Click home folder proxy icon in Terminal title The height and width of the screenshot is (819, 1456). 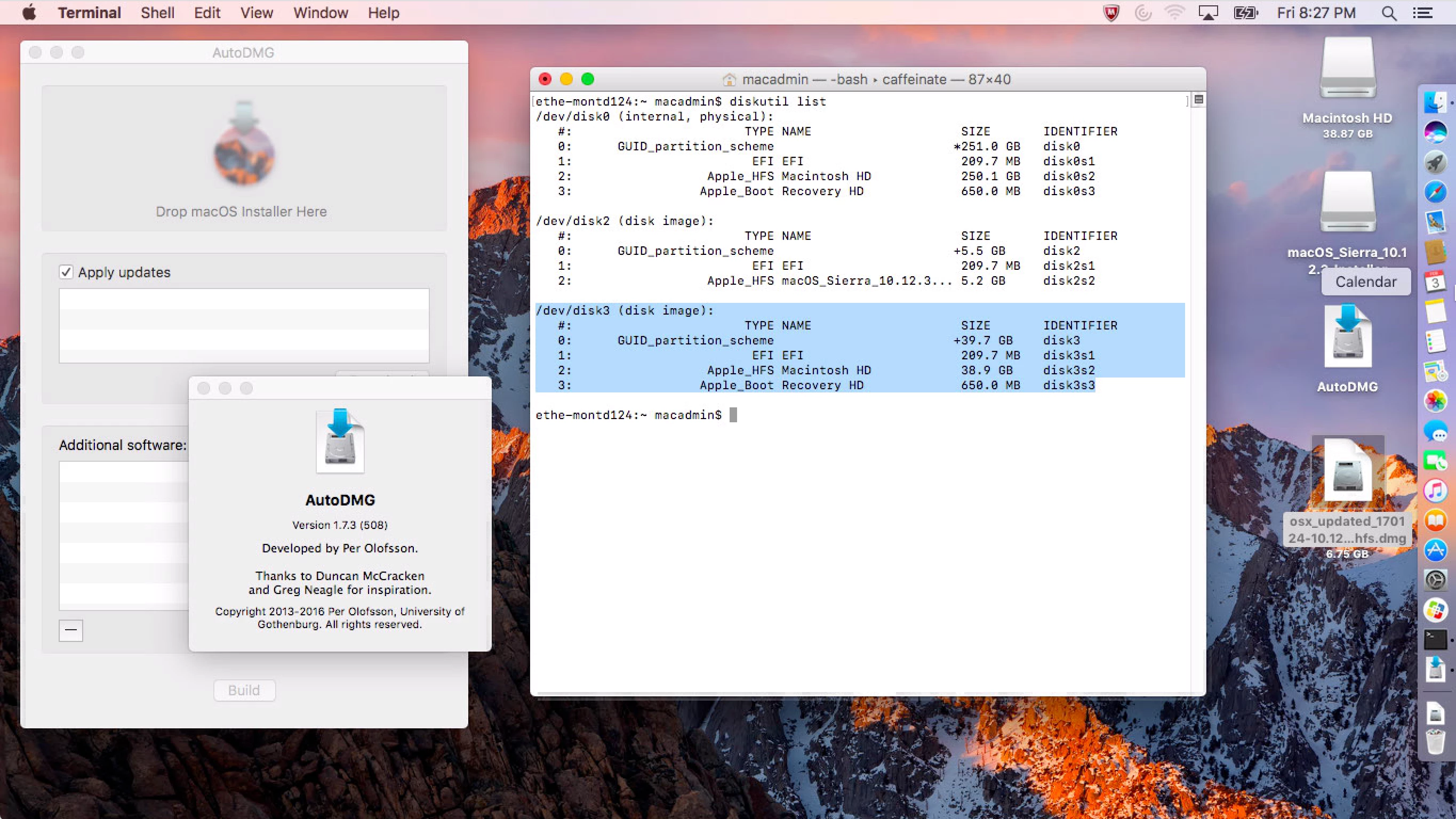(x=729, y=79)
